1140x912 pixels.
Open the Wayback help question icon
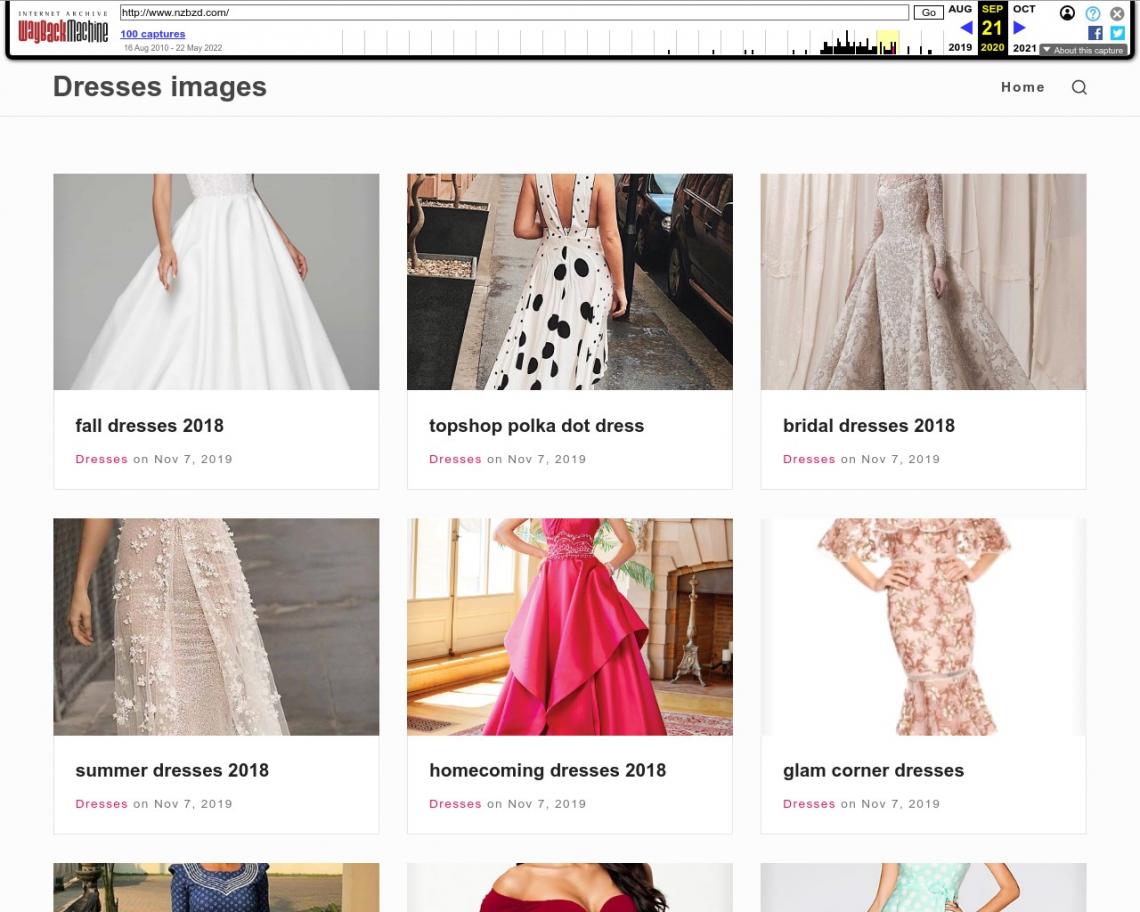coord(1093,13)
